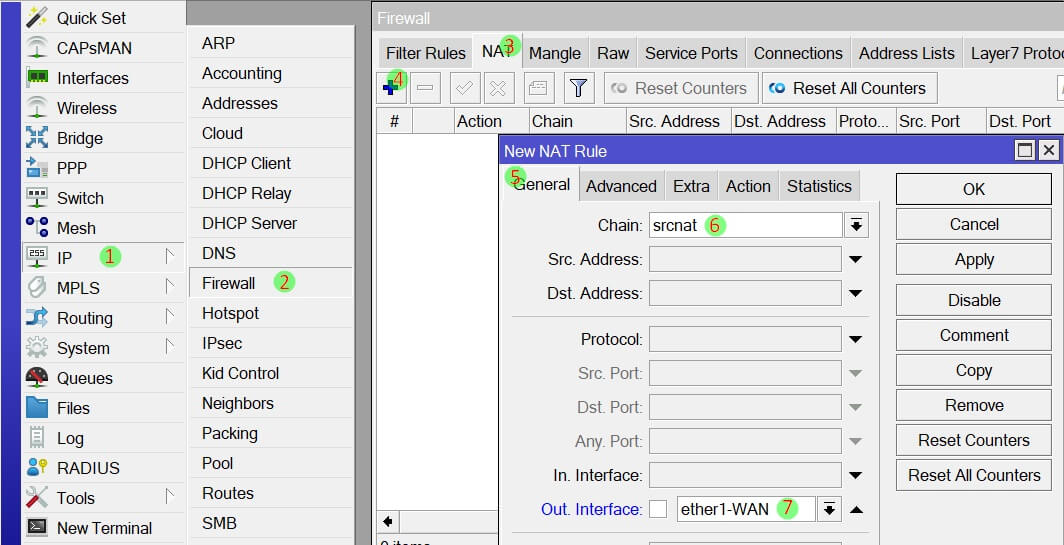Select Firewall in the IP submenu
Viewport: 1064px width, 545px height.
[229, 283]
